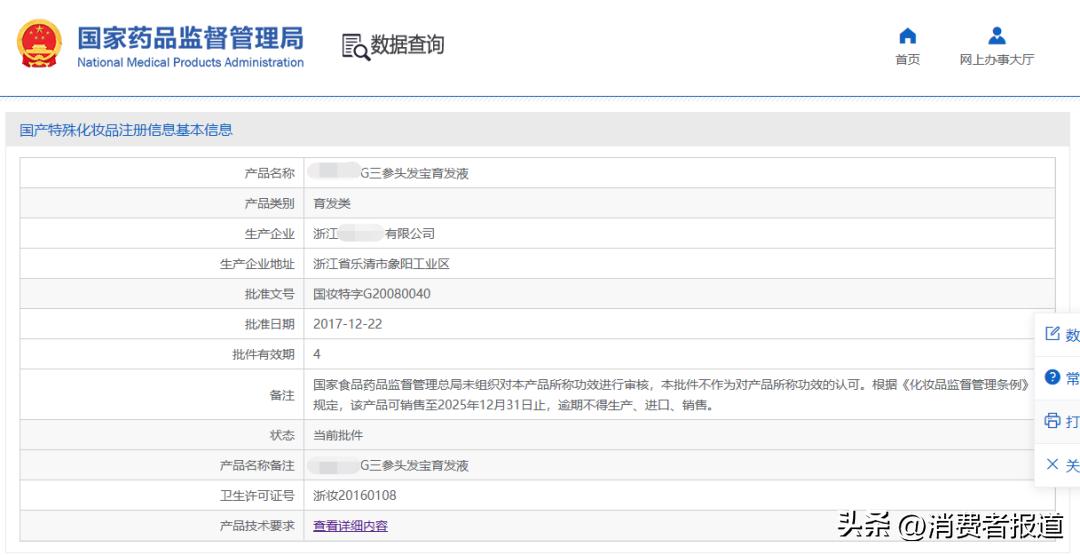The width and height of the screenshot is (1080, 555).
Task: Click 国产特殊化妆品注册信息基本信息 section header
Action: [126, 130]
